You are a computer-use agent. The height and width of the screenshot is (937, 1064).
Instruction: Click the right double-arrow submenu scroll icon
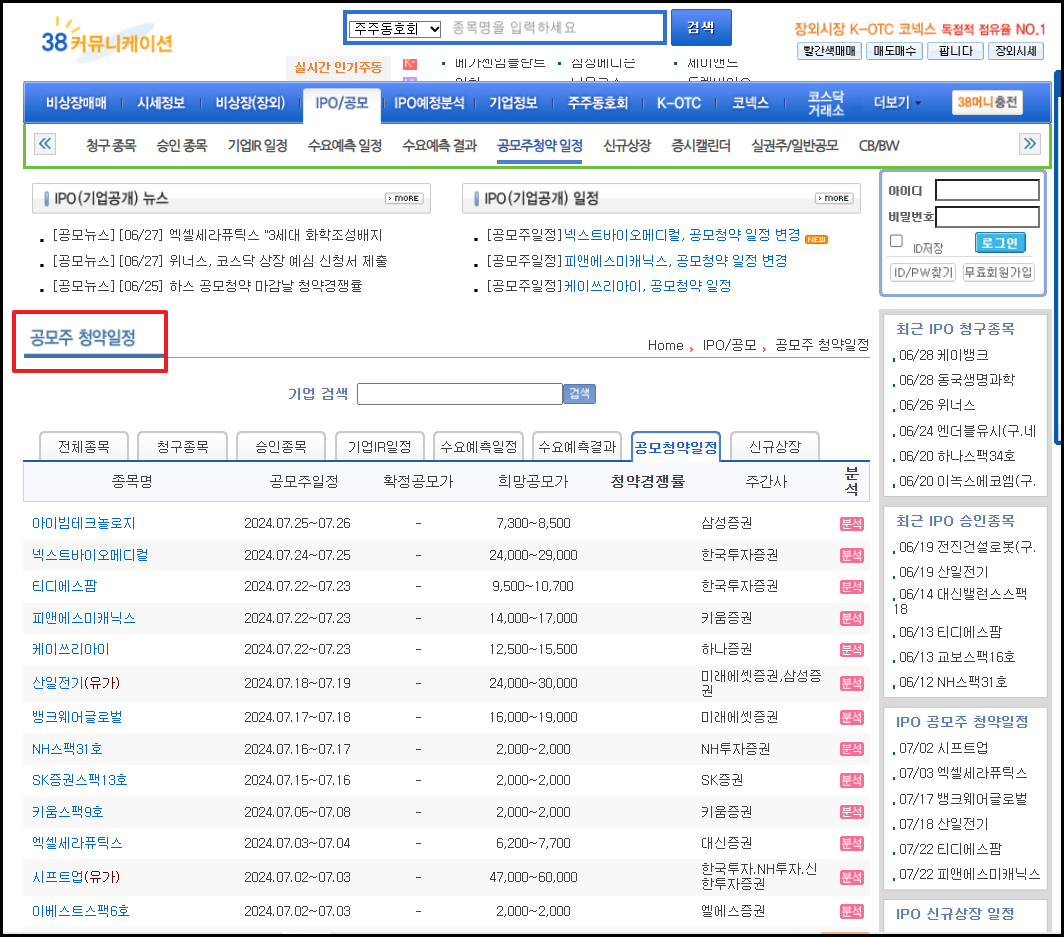pos(1030,144)
